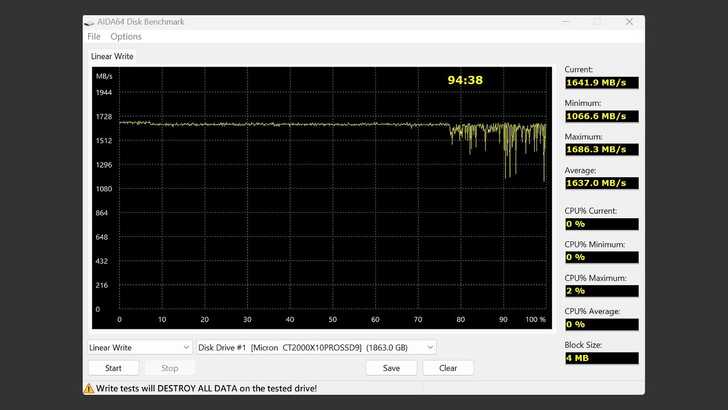Click the disabled Stop button
This screenshot has width=728, height=410.
tap(170, 368)
